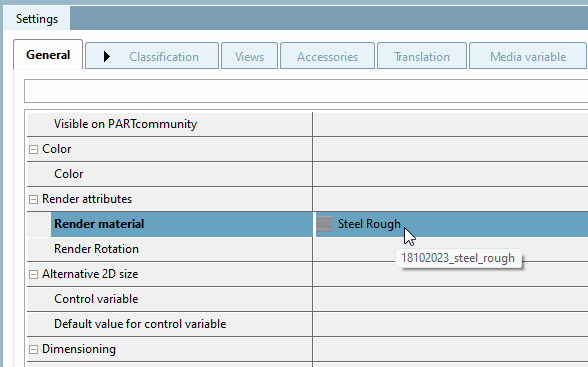Select the Visible on PARTcommunity row

click(170, 124)
